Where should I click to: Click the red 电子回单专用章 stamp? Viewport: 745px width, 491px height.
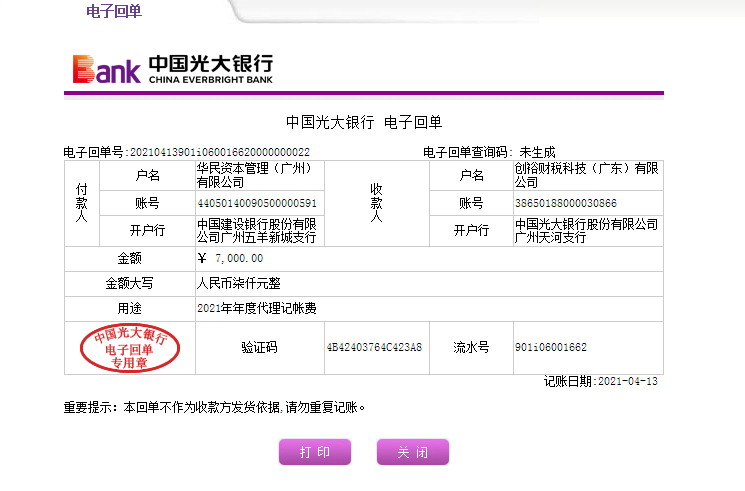pos(130,348)
